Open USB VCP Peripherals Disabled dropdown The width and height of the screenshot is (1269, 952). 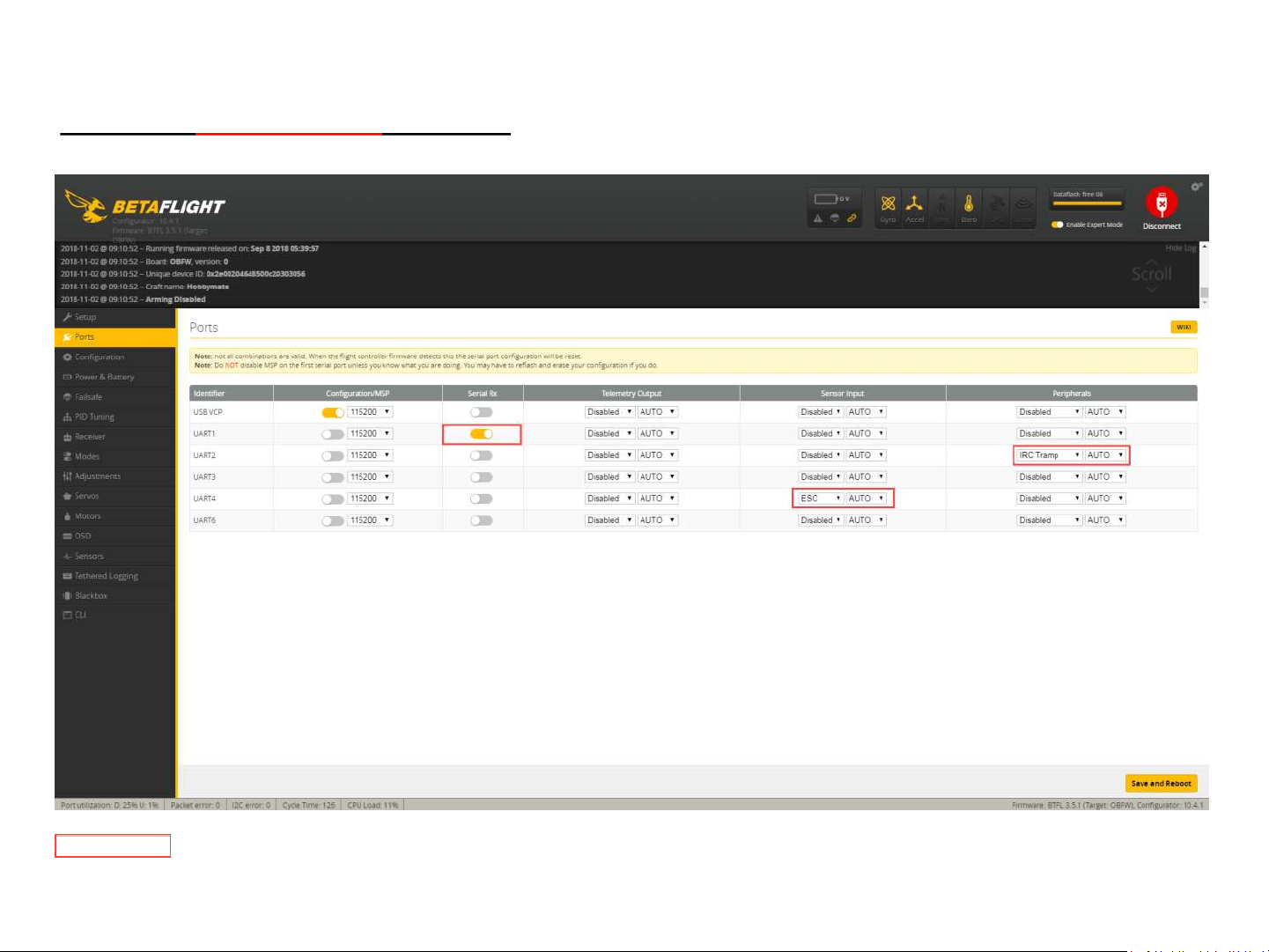[x=1049, y=412]
